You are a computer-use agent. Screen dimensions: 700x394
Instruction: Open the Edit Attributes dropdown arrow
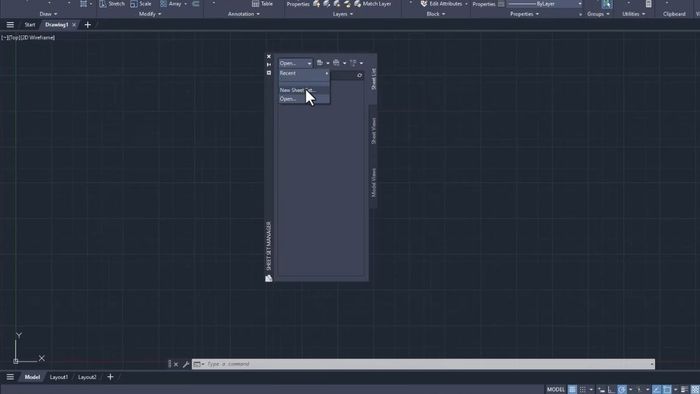coord(467,4)
